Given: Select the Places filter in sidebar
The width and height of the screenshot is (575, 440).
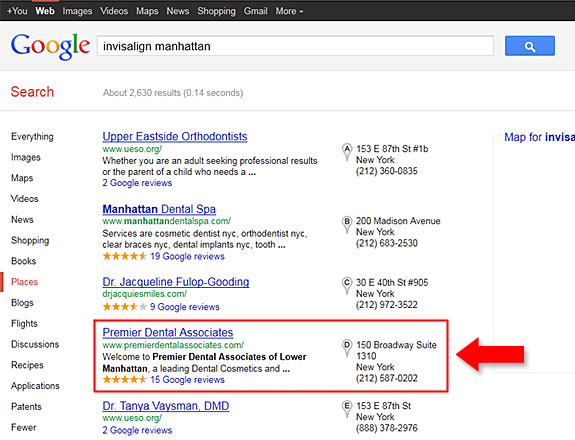Looking at the screenshot, I should tap(25, 282).
